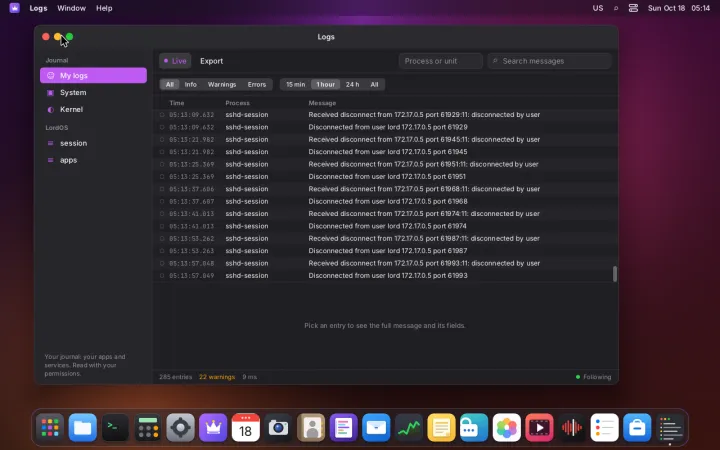This screenshot has height=450, width=720.
Task: Focus the Search messages field
Action: [550, 61]
